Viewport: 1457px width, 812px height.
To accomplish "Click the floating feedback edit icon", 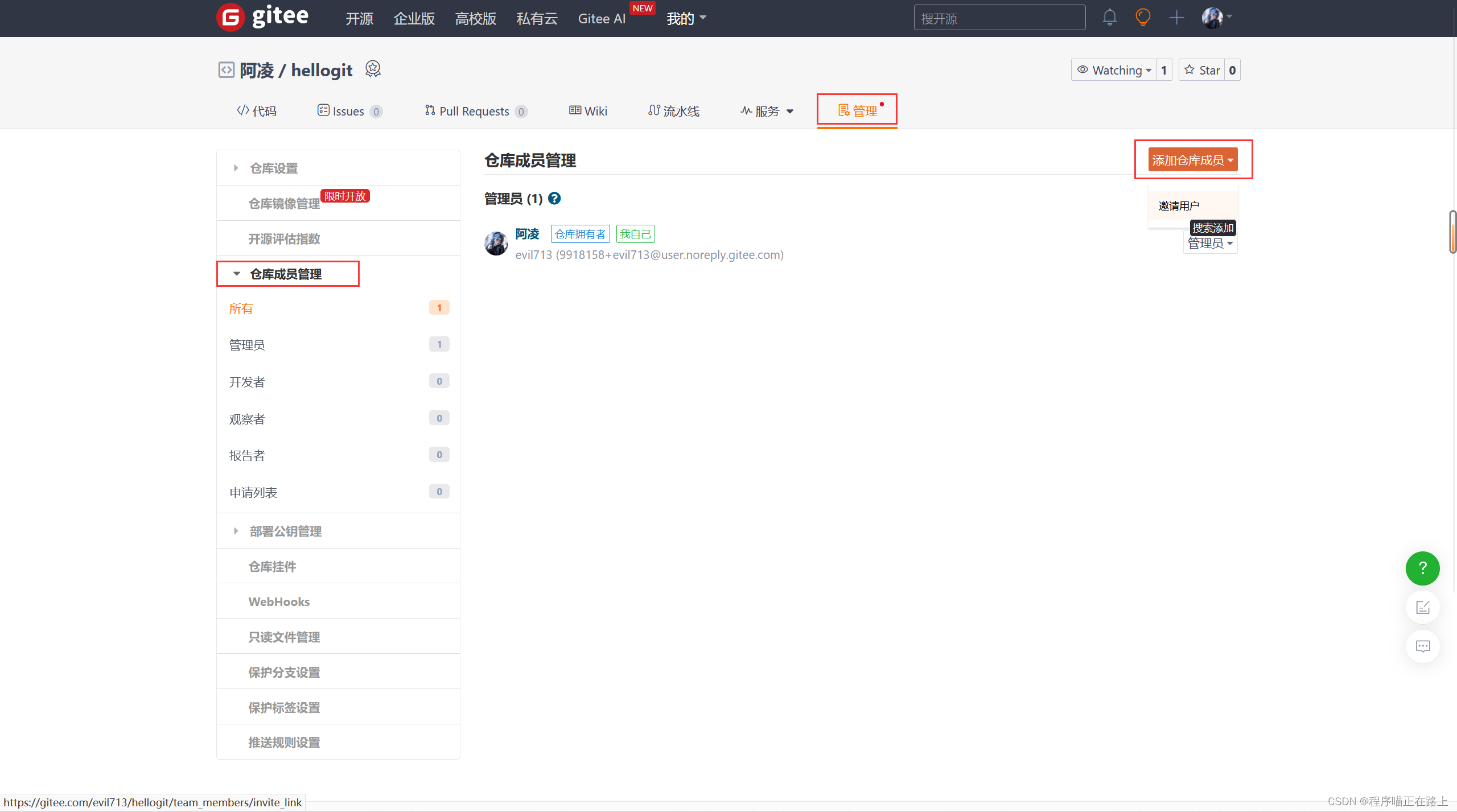I will pyautogui.click(x=1422, y=608).
